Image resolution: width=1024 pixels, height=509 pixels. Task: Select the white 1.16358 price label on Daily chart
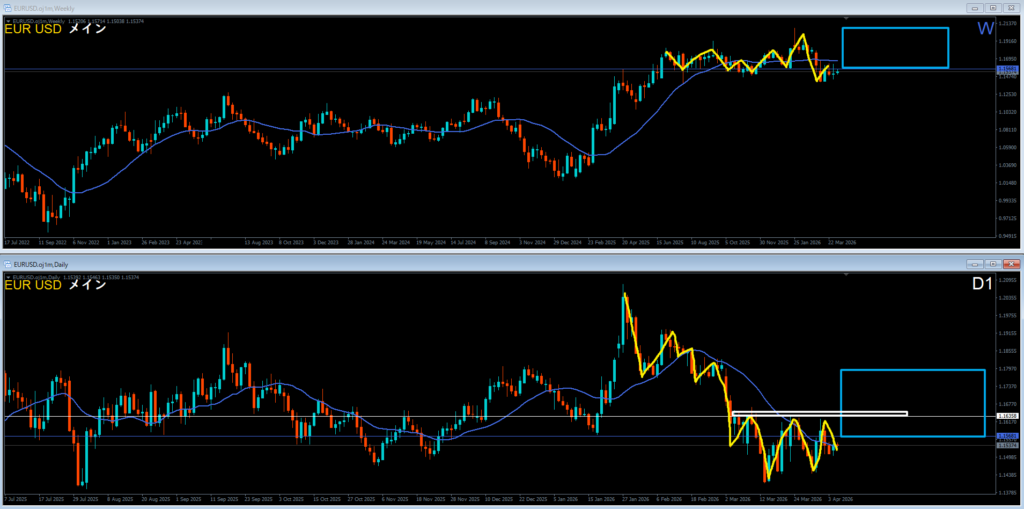pos(1006,416)
